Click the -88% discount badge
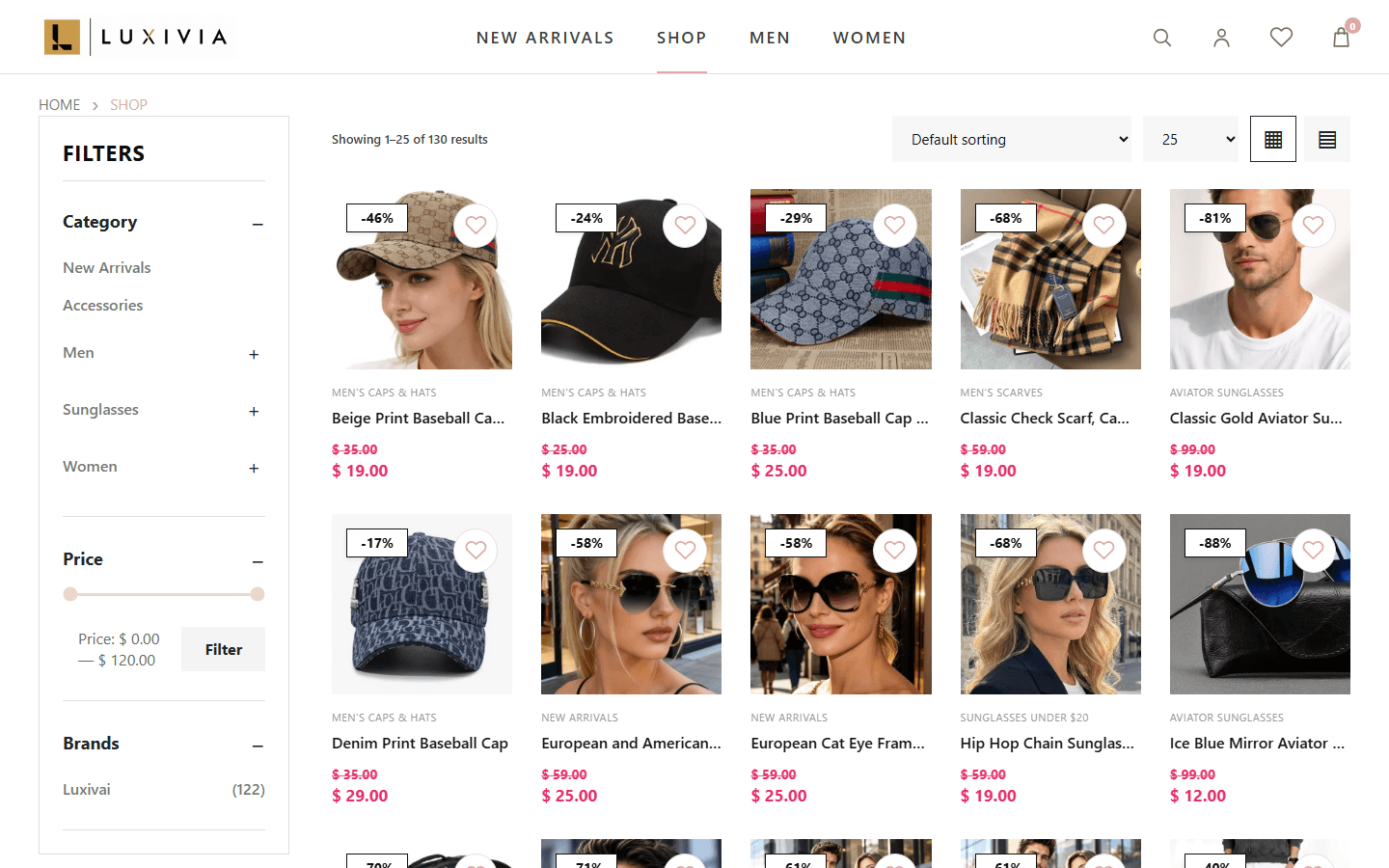Screen dimensions: 1389x868 [x=1215, y=543]
